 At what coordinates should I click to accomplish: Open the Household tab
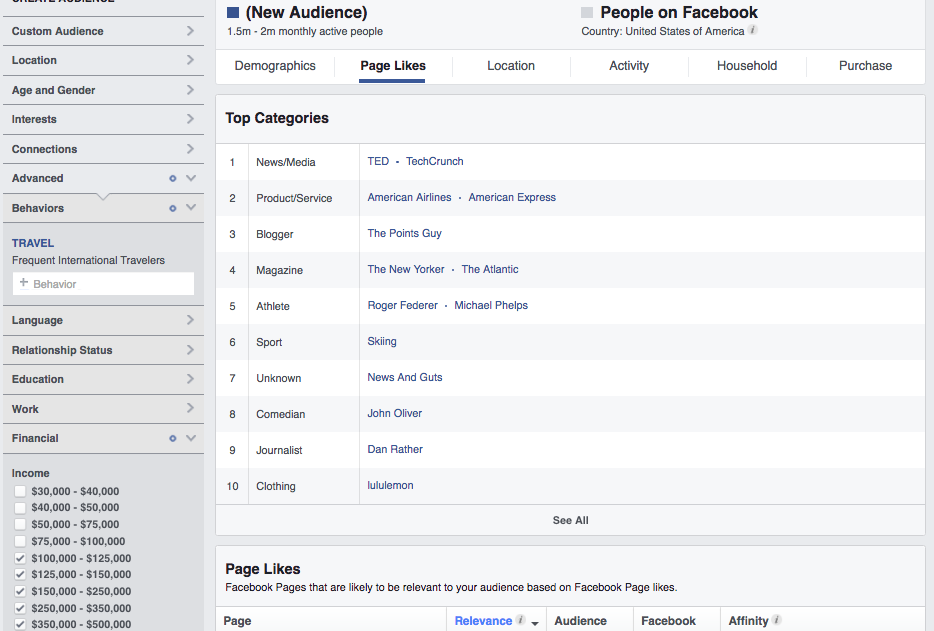click(x=746, y=65)
